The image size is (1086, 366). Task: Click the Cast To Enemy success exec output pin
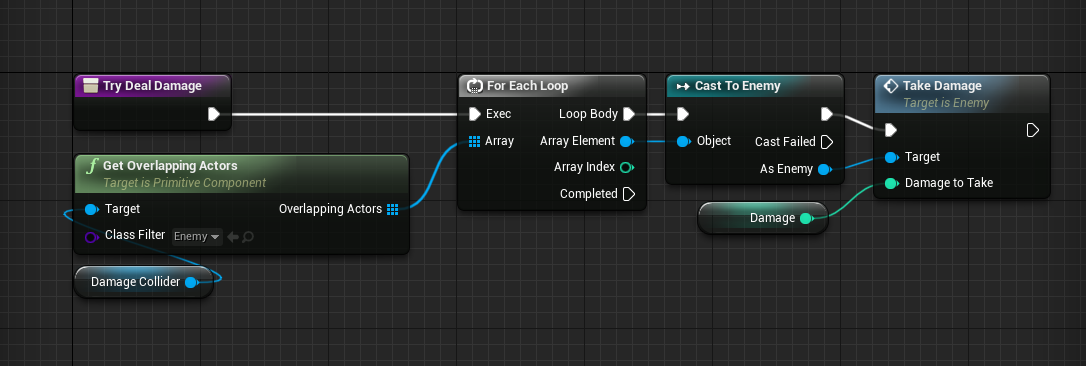827,114
